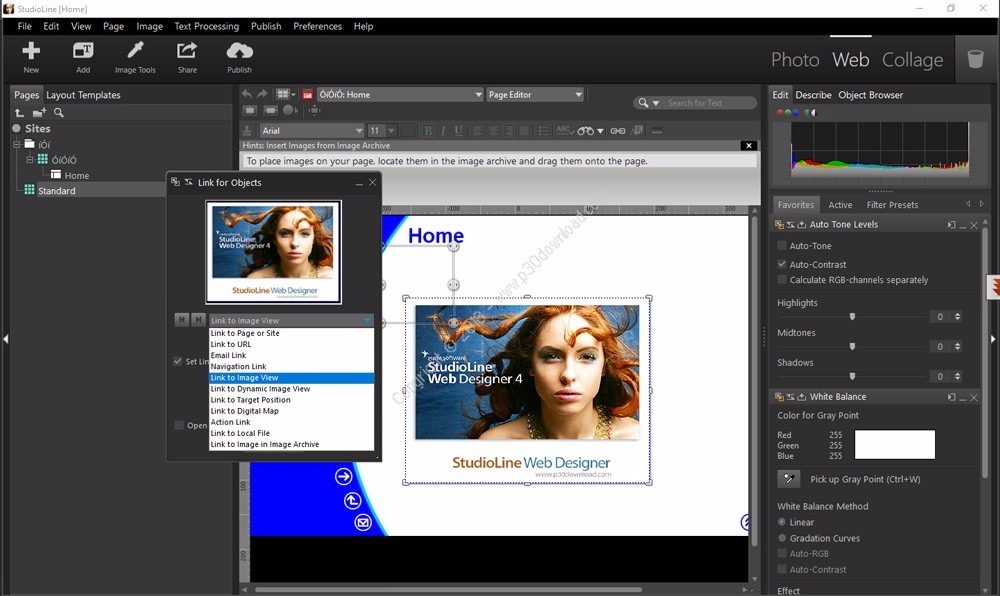Click the redo arrow in editor toolbar

pyautogui.click(x=262, y=94)
